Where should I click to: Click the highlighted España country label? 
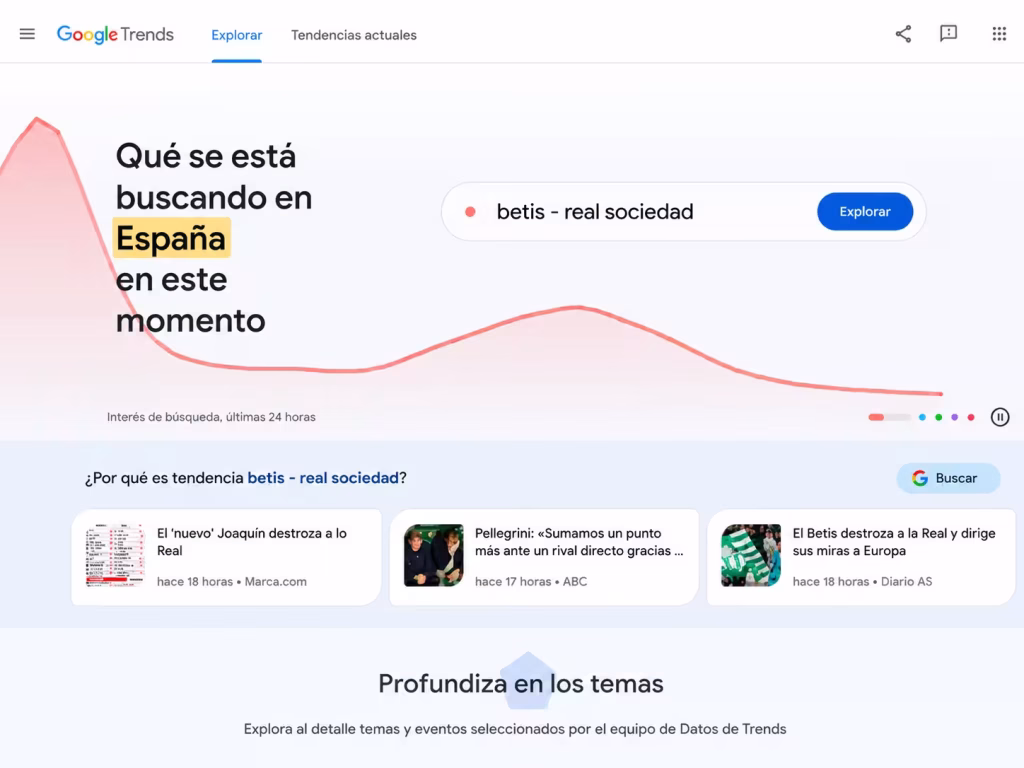click(x=171, y=238)
